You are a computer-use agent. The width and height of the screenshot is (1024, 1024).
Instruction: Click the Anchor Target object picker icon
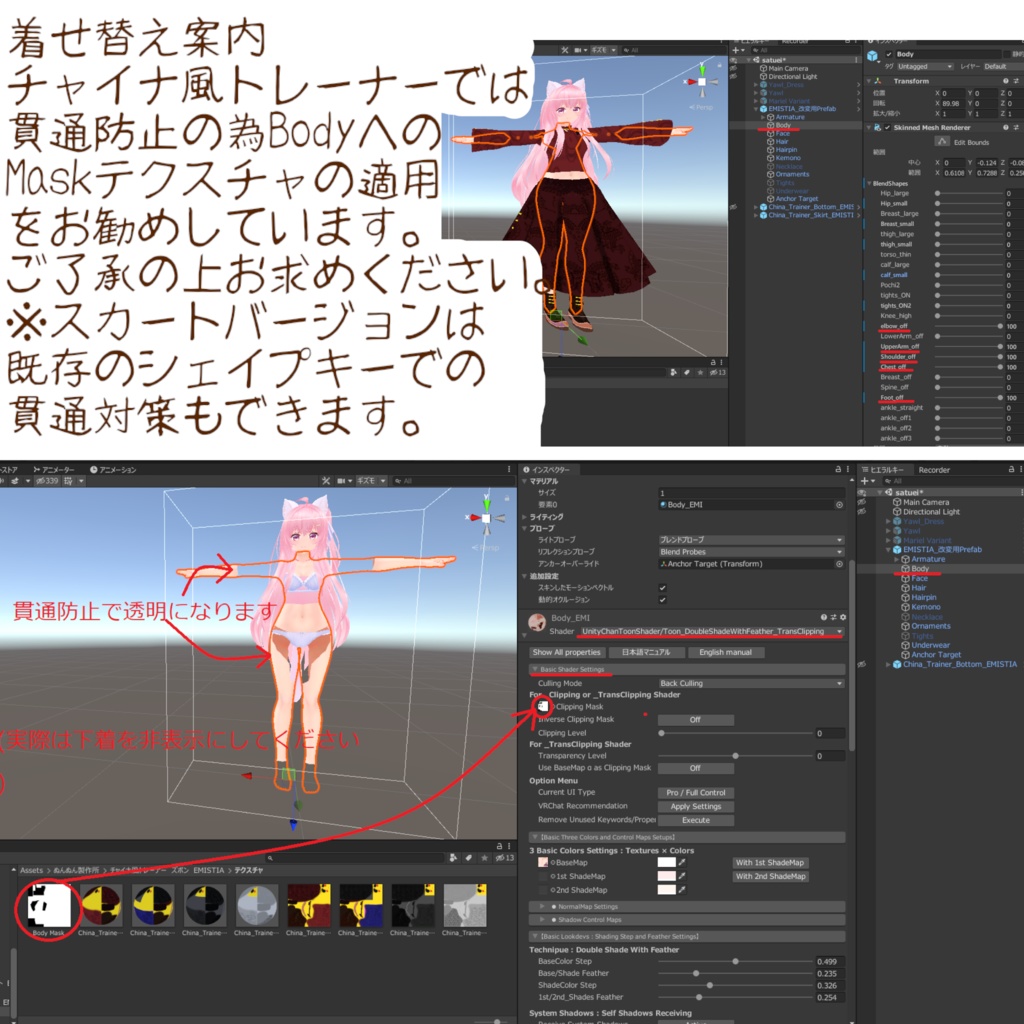click(x=839, y=564)
